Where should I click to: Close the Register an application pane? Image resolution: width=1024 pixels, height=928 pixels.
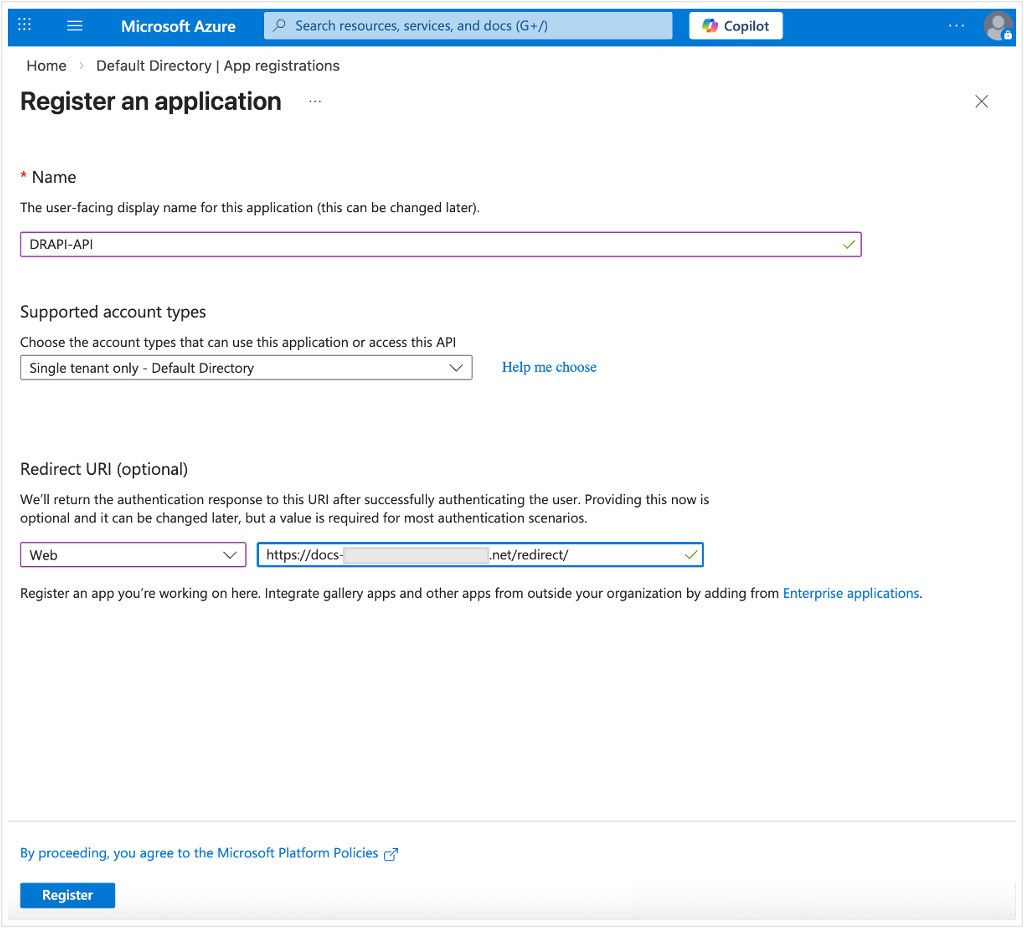[x=981, y=101]
